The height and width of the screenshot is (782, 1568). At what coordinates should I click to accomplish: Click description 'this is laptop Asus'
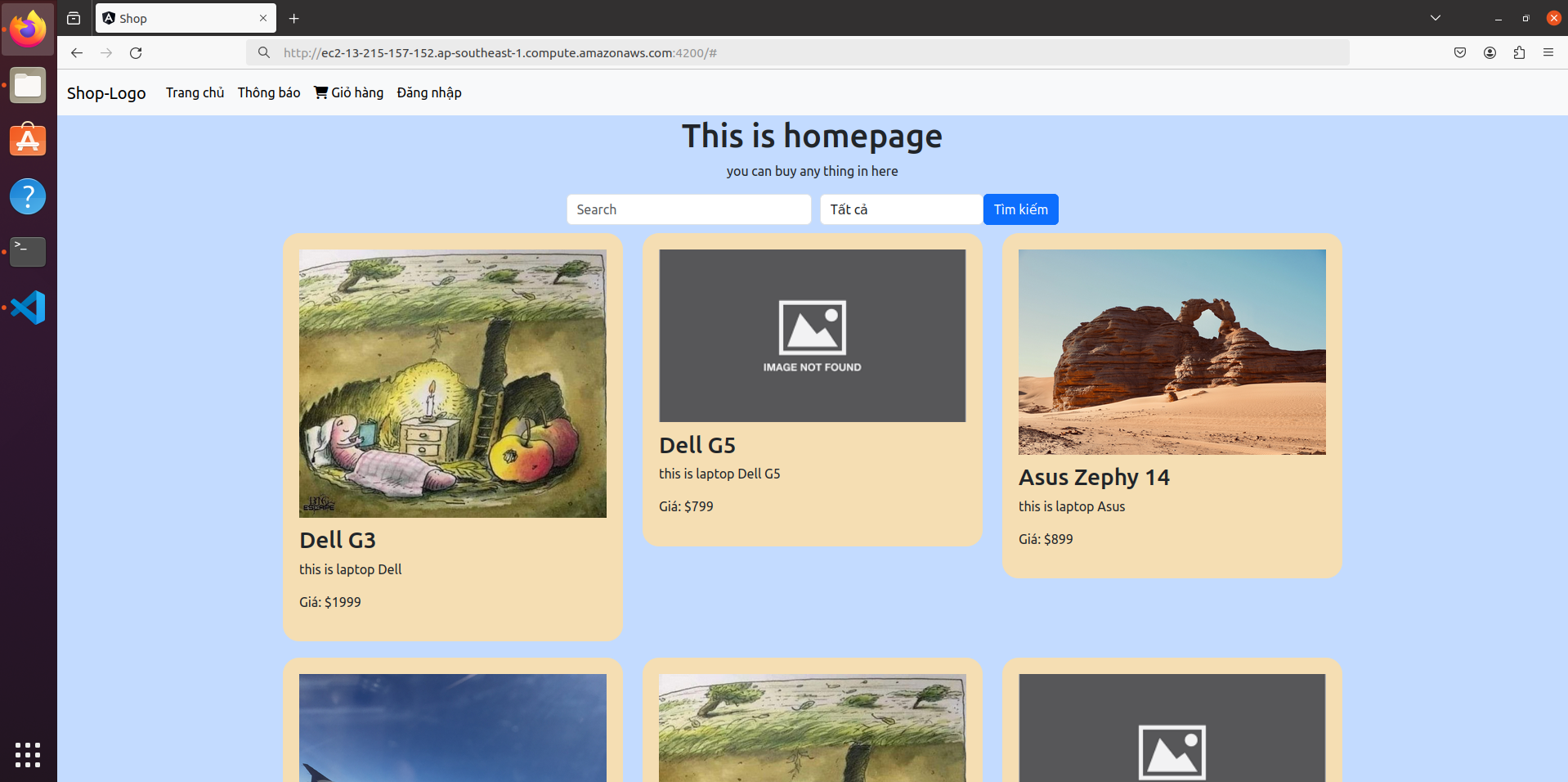point(1072,506)
